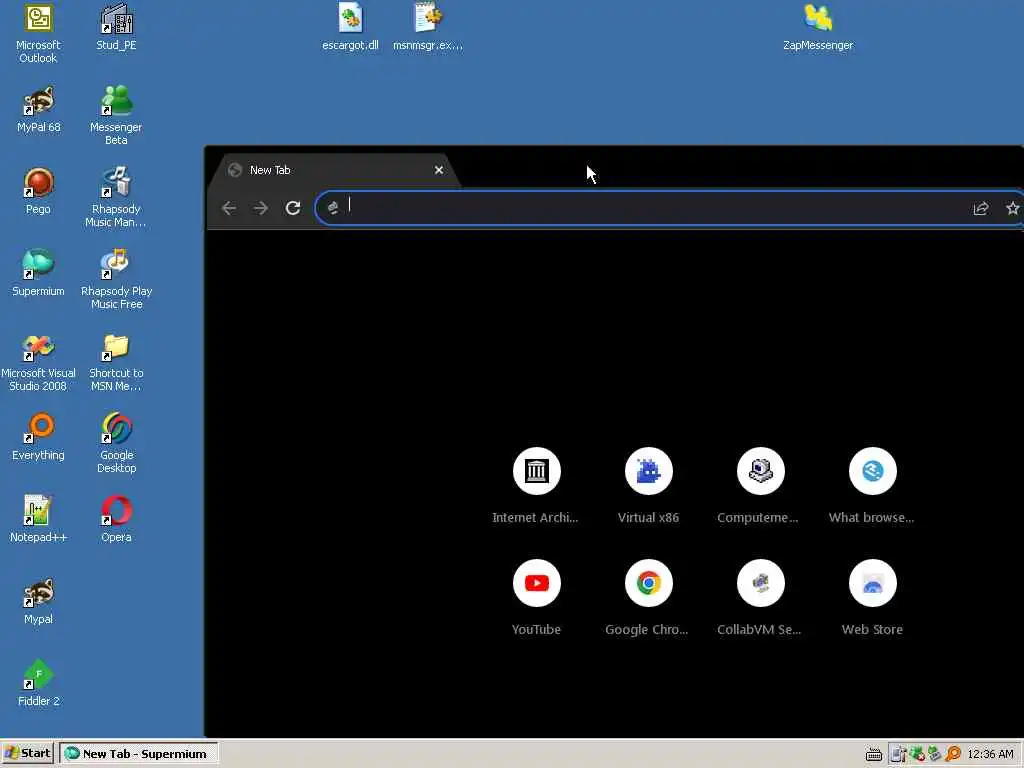The width and height of the screenshot is (1024, 768).
Task: Close the New Tab tab
Action: coord(439,170)
